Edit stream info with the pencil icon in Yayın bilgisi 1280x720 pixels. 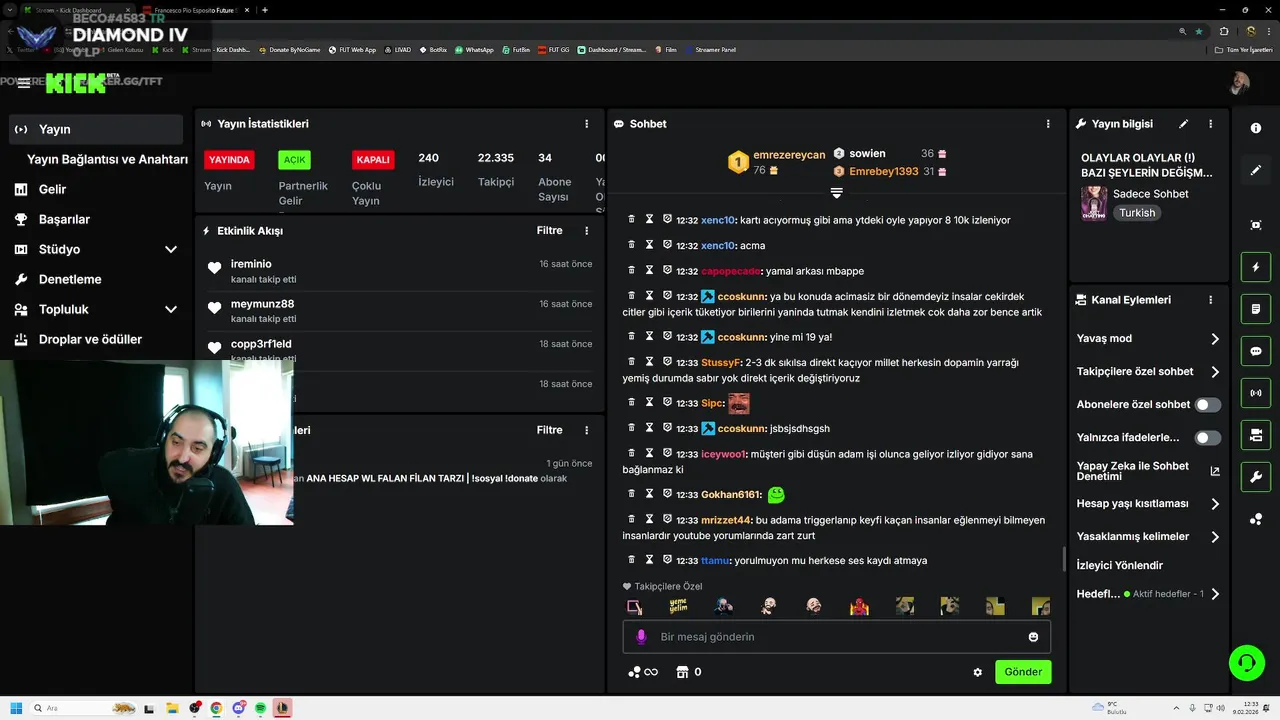pyautogui.click(x=1184, y=124)
